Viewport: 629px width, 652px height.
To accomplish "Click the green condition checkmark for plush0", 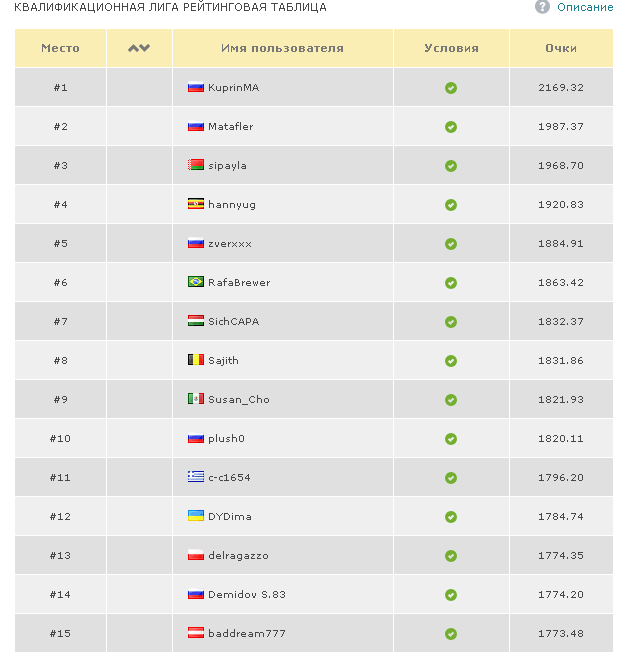I will (451, 439).
